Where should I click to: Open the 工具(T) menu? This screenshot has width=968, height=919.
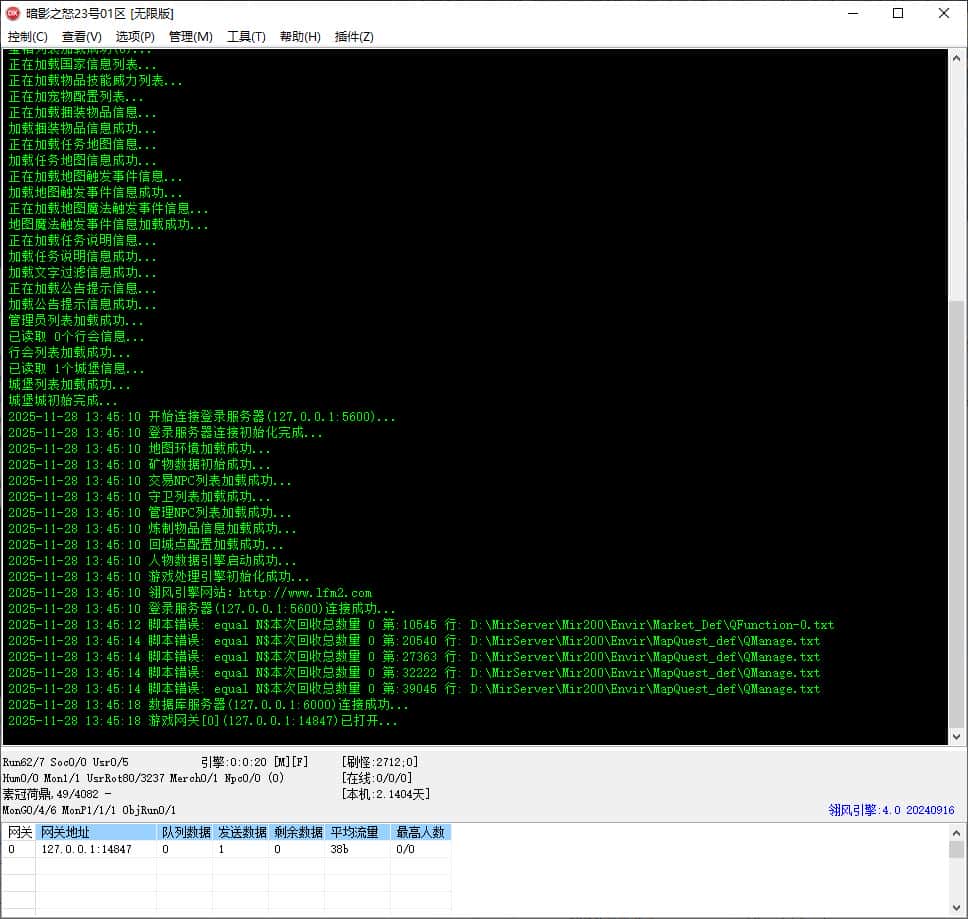(246, 36)
